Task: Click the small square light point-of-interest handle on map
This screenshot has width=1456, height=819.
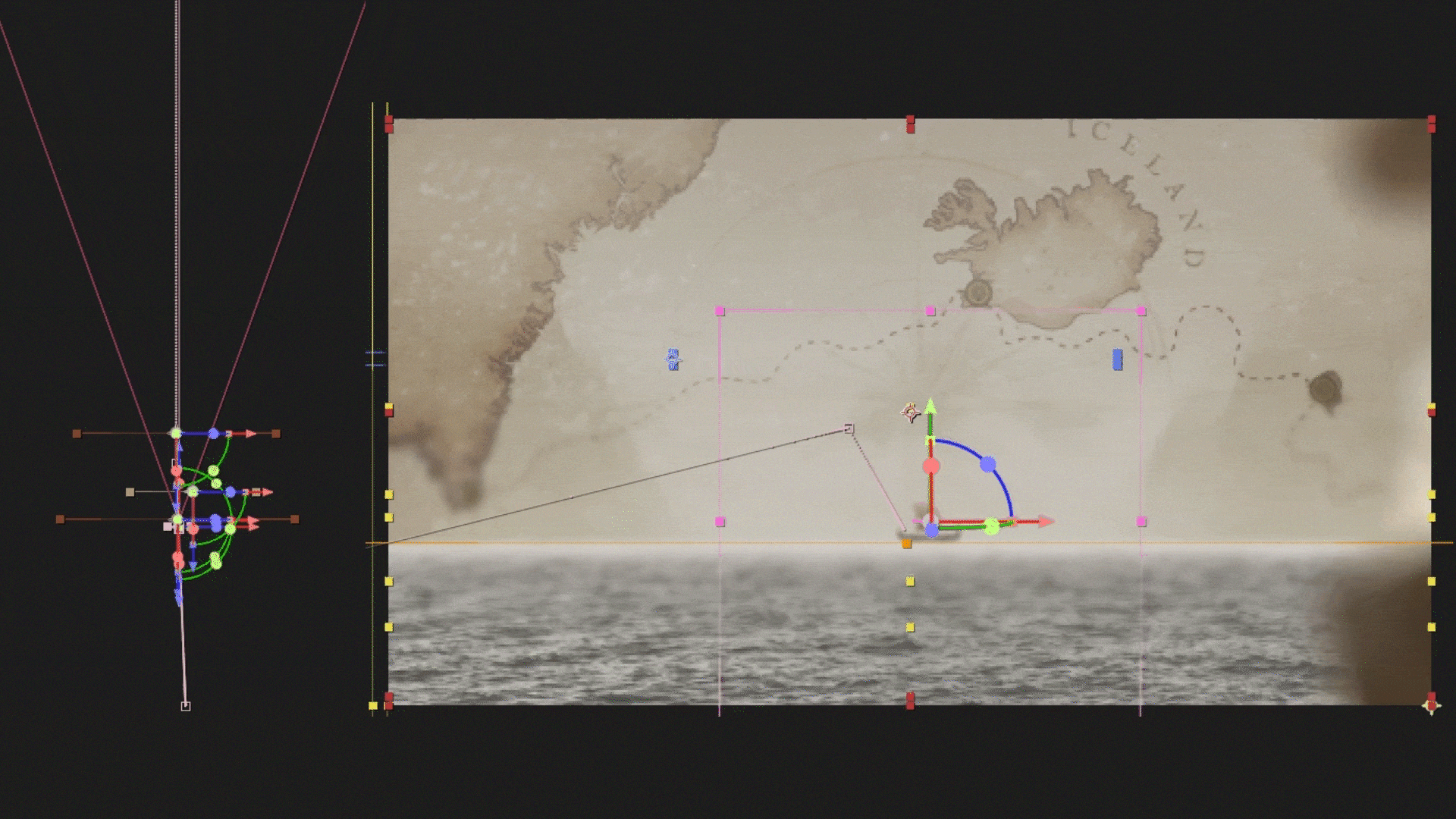Action: (x=849, y=429)
